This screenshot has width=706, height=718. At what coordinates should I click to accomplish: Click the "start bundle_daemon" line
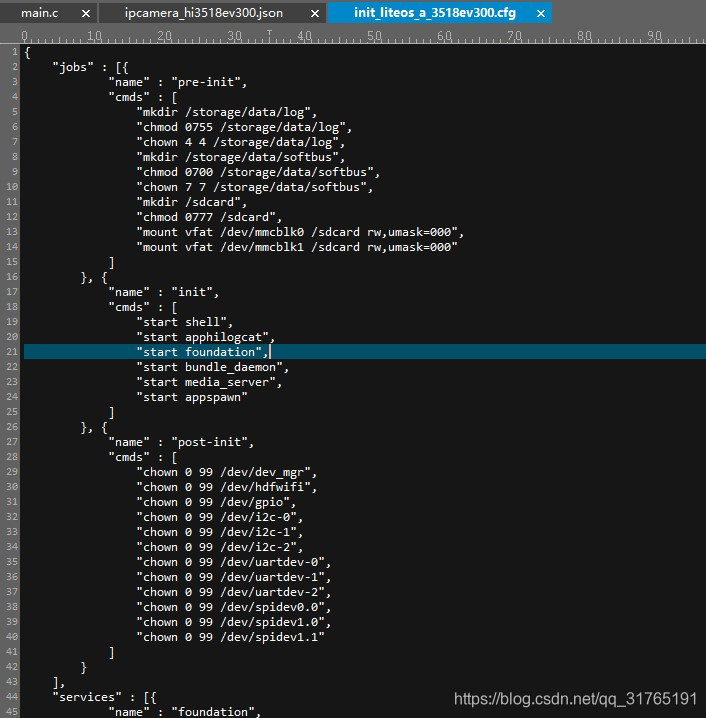pyautogui.click(x=212, y=367)
